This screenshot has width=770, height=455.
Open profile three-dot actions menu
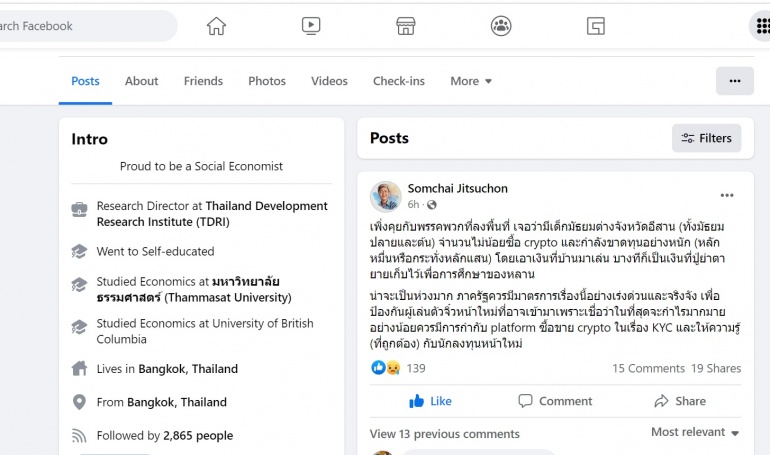[x=735, y=81]
